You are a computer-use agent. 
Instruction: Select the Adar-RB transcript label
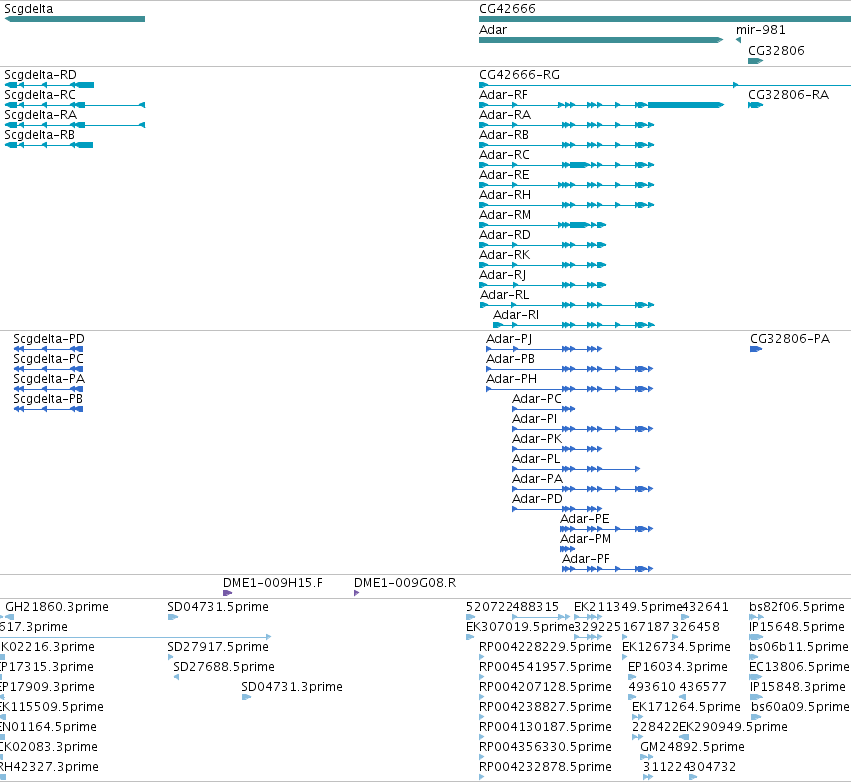(x=504, y=135)
